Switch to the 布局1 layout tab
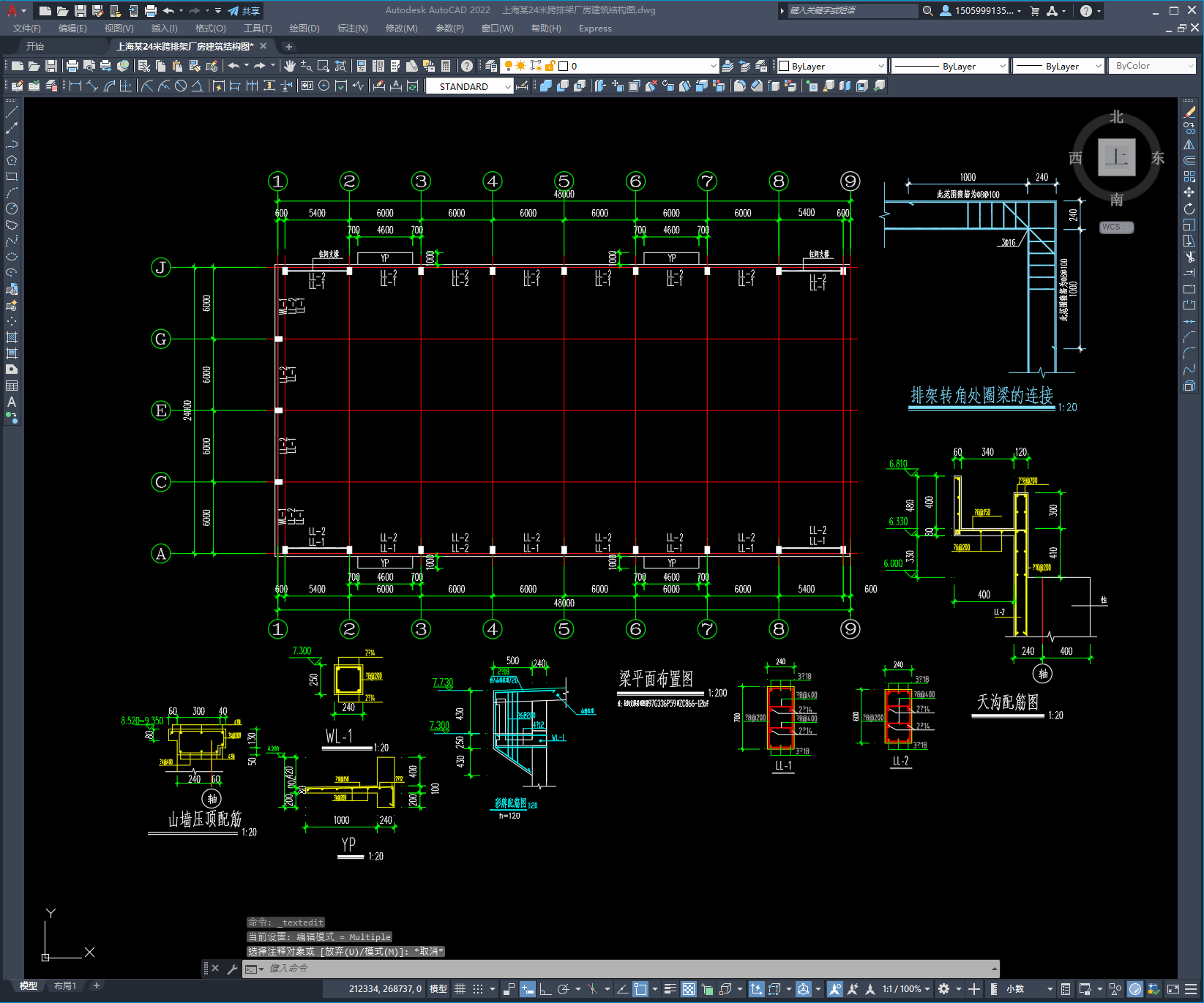Screen dimensions: 1204x1003 (65, 985)
